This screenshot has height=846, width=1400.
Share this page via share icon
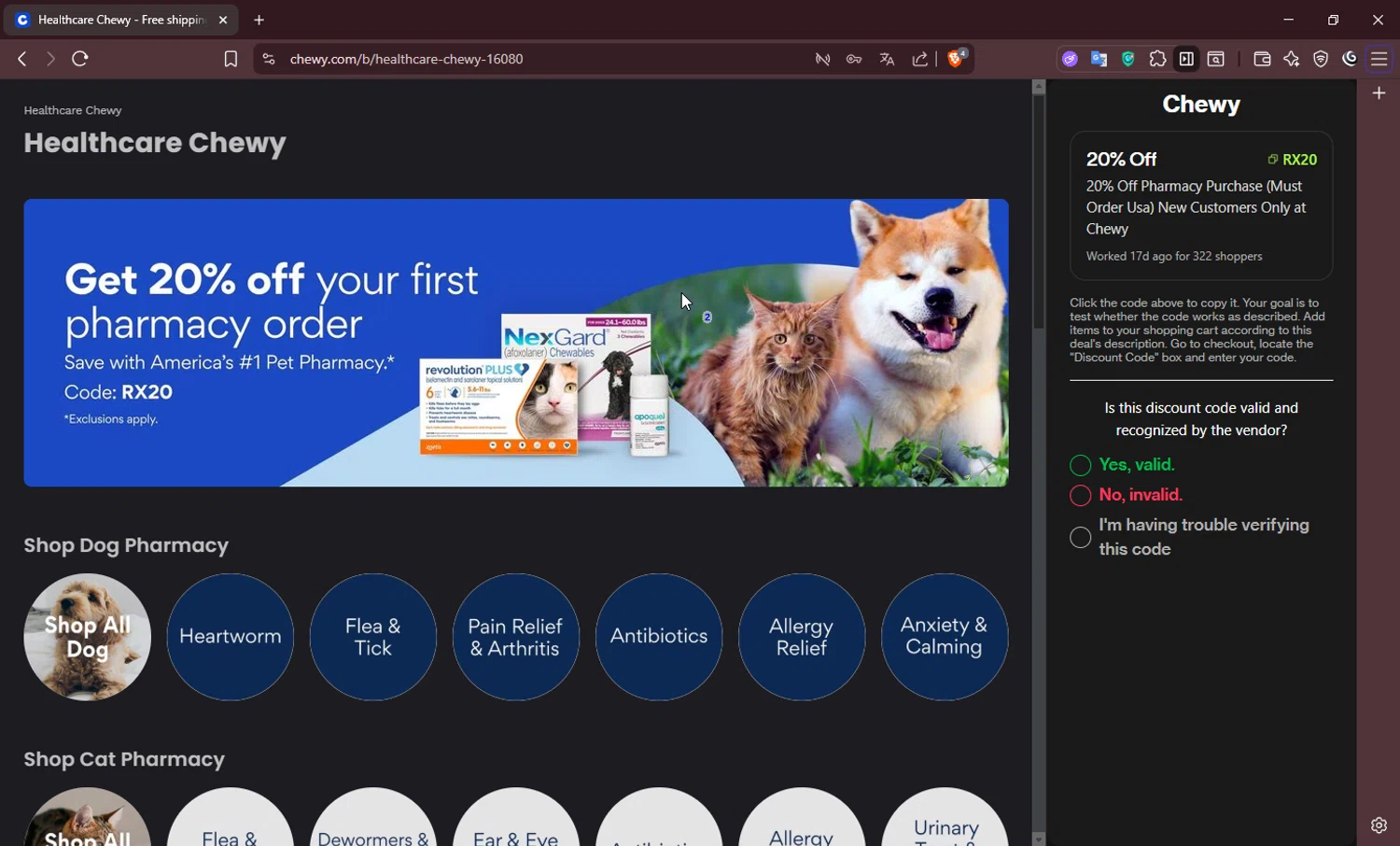(x=920, y=59)
